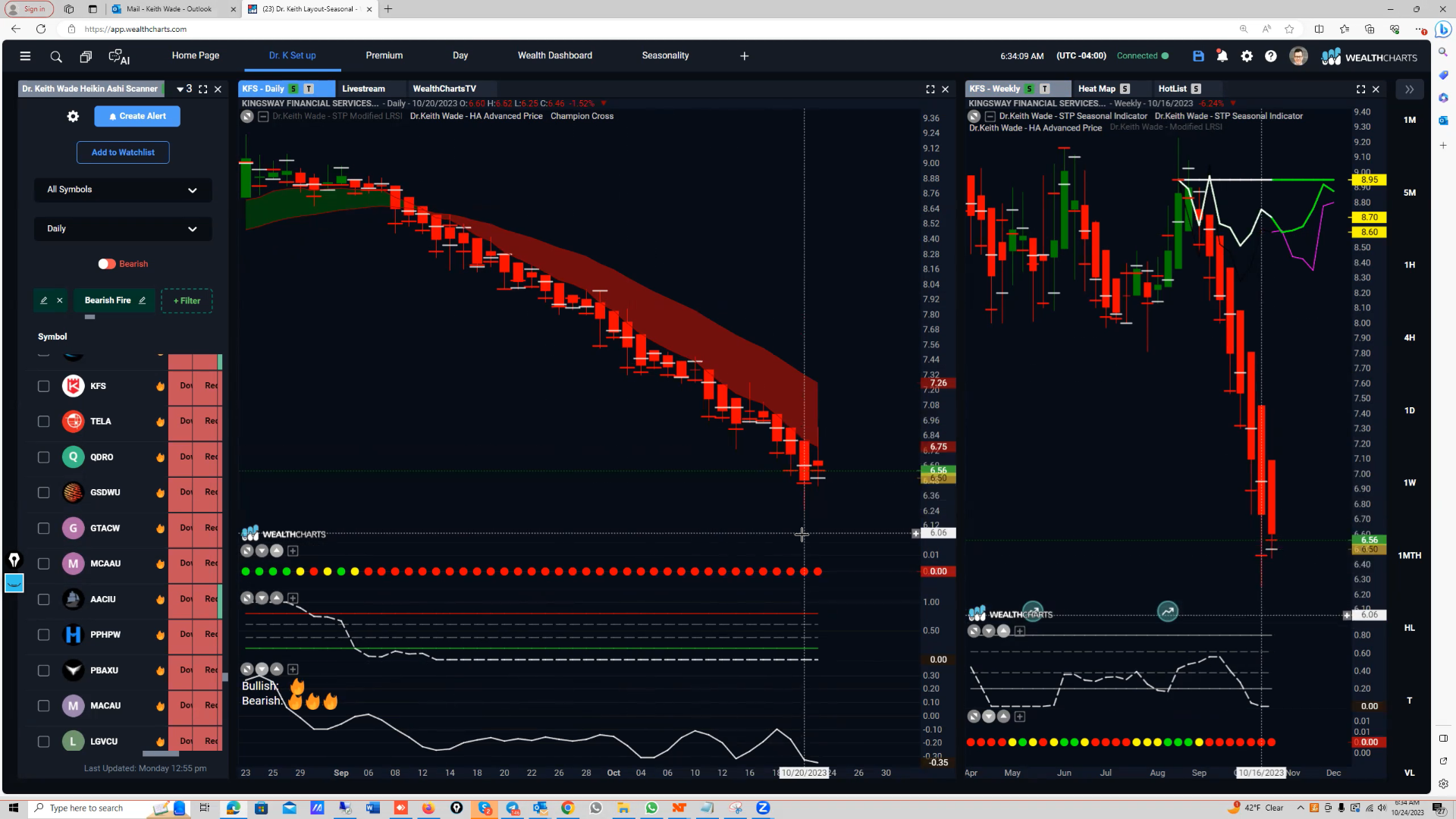Click the horizontal scrollbar under the symbol list

pos(161,754)
